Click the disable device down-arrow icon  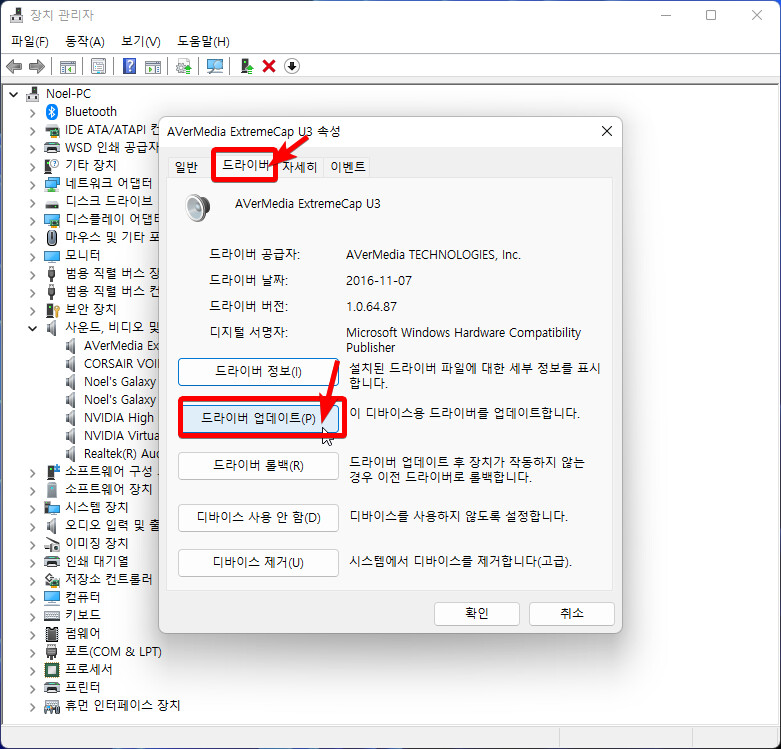click(292, 66)
